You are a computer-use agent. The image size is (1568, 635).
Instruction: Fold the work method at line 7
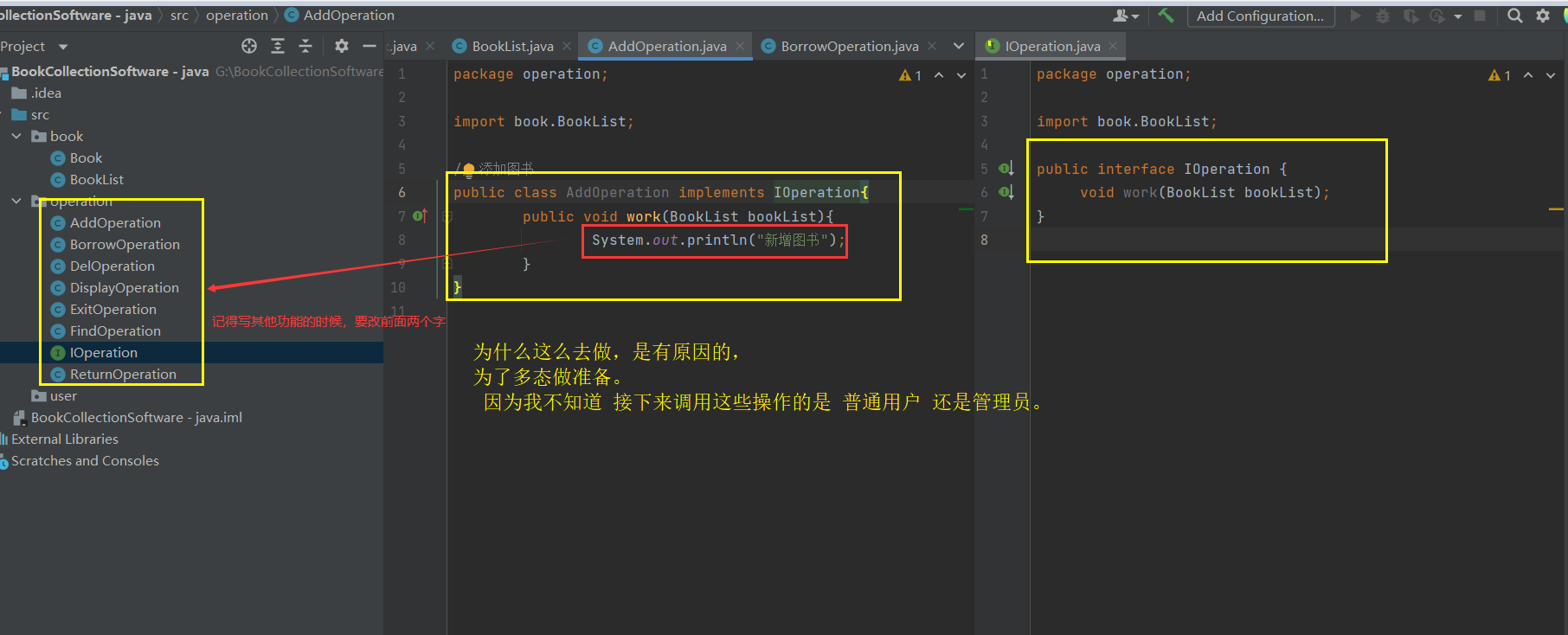pos(447,216)
